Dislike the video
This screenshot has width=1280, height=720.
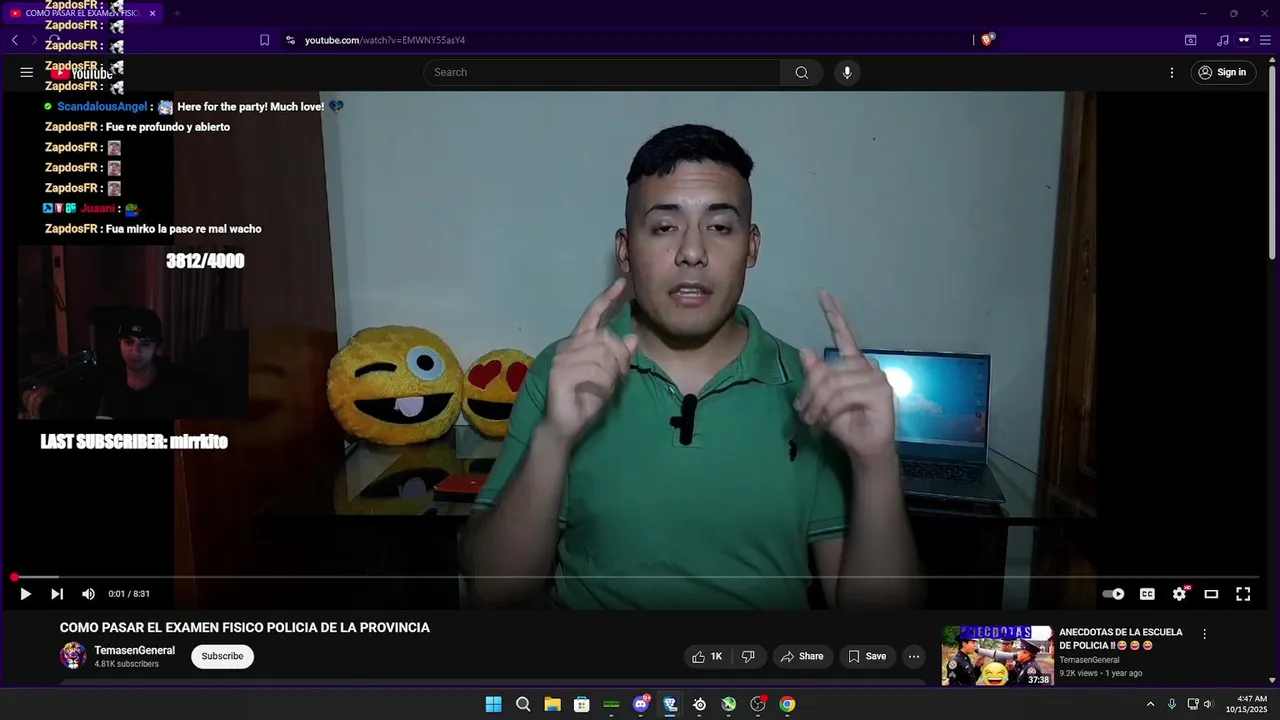(748, 656)
